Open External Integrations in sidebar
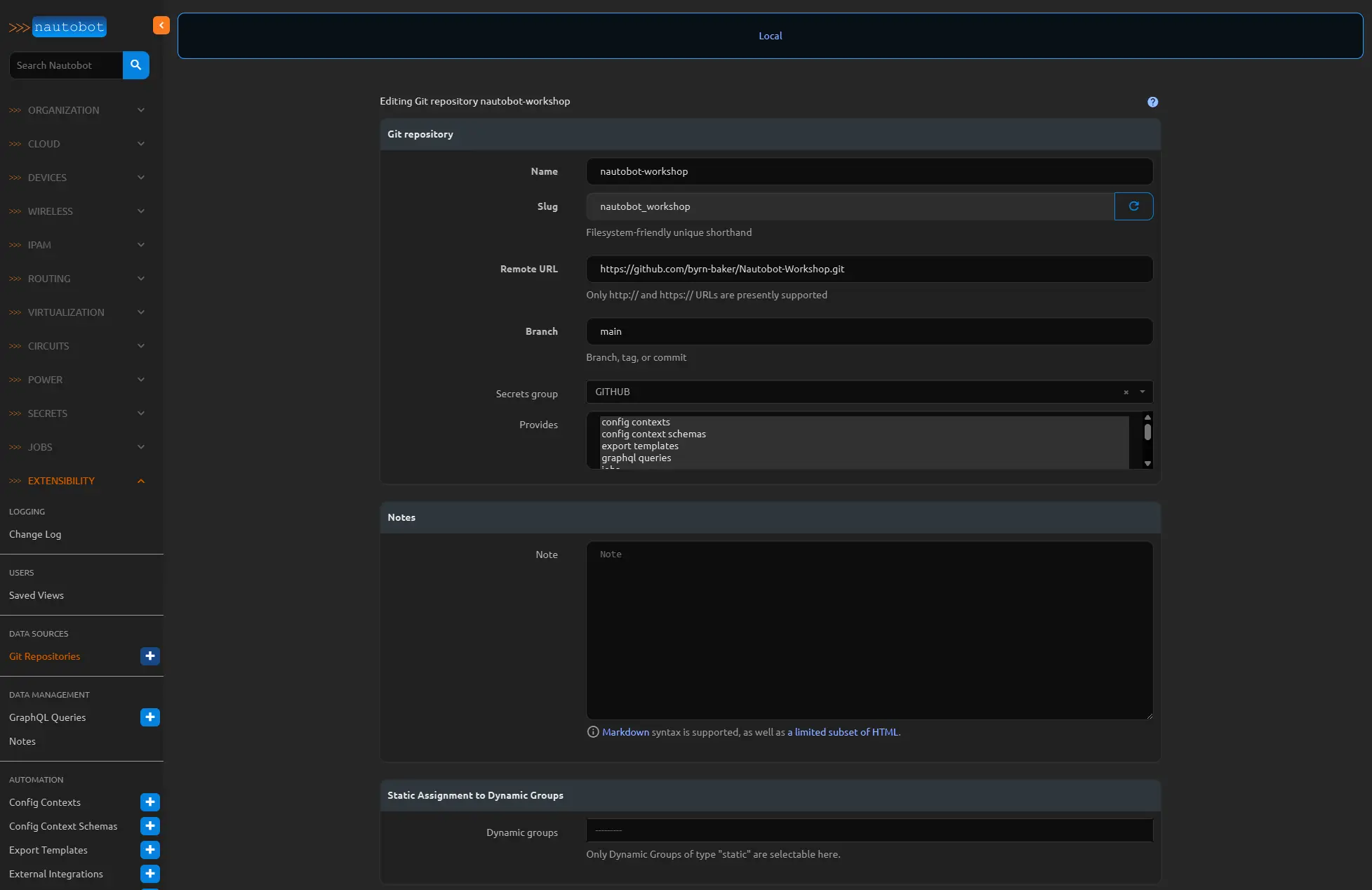 (x=56, y=874)
